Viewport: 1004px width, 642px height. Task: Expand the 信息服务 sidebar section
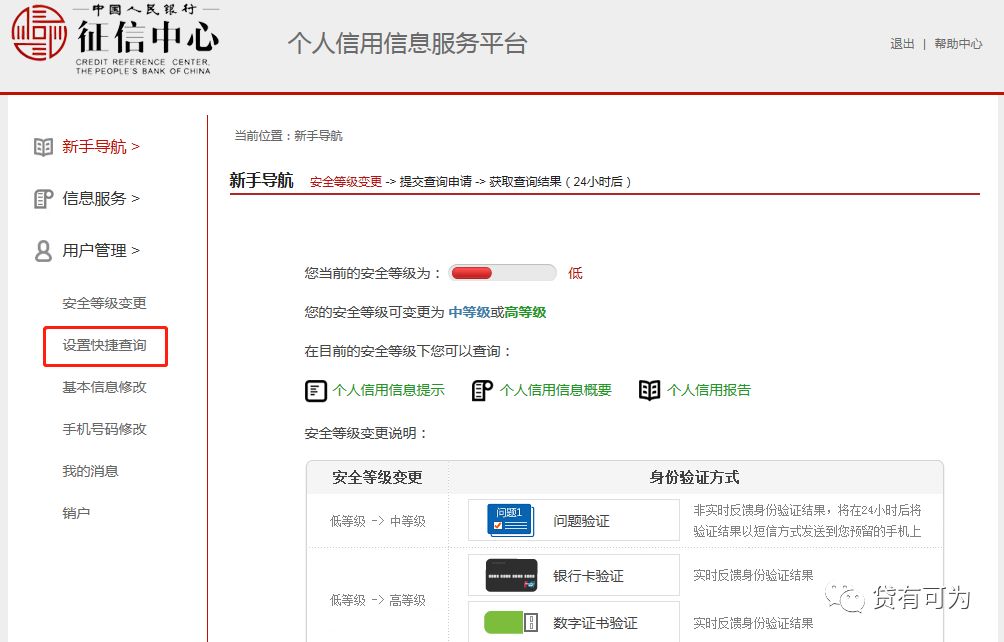tap(96, 198)
